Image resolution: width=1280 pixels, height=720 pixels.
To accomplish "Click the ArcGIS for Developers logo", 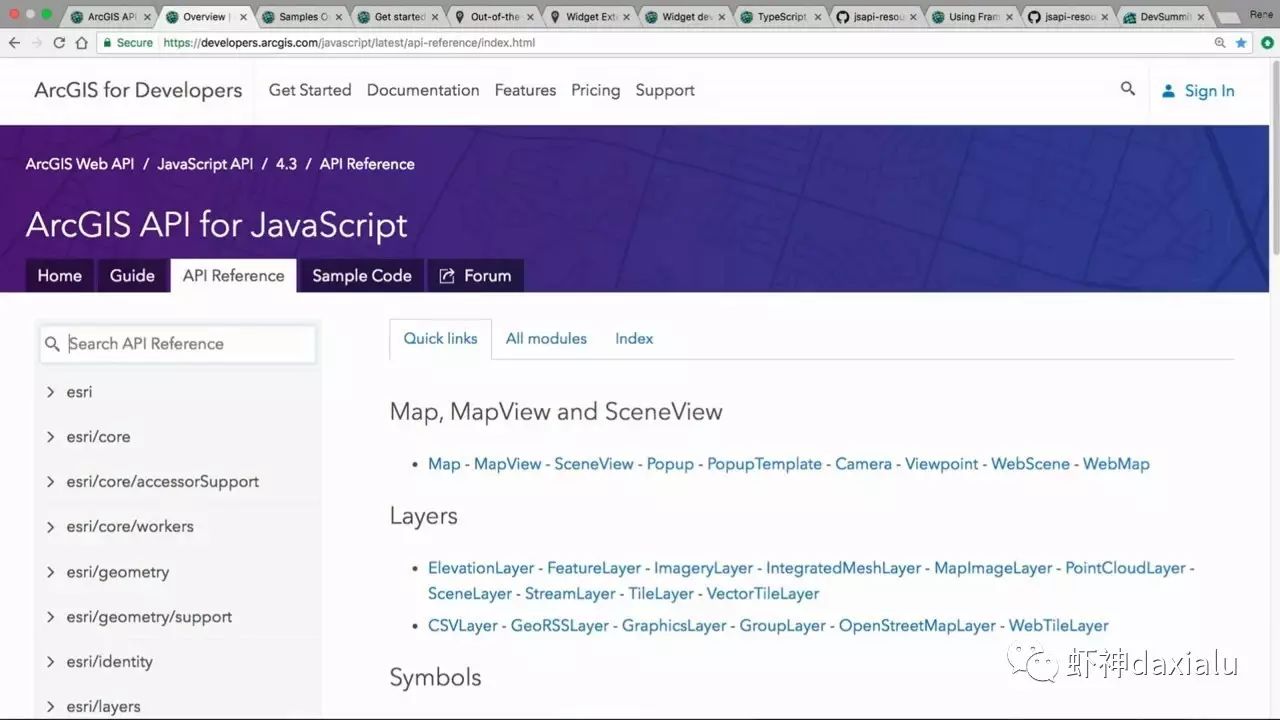I will click(138, 90).
